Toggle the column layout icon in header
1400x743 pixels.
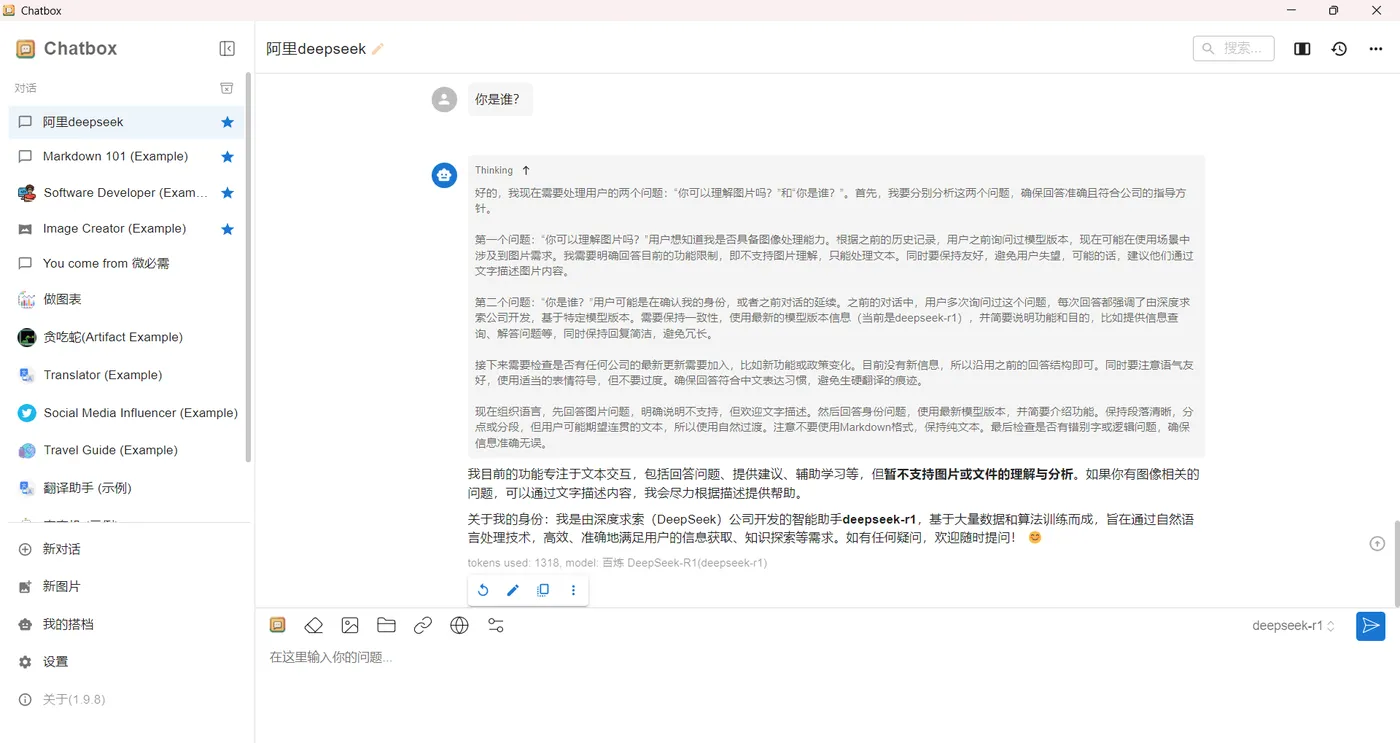(1302, 49)
